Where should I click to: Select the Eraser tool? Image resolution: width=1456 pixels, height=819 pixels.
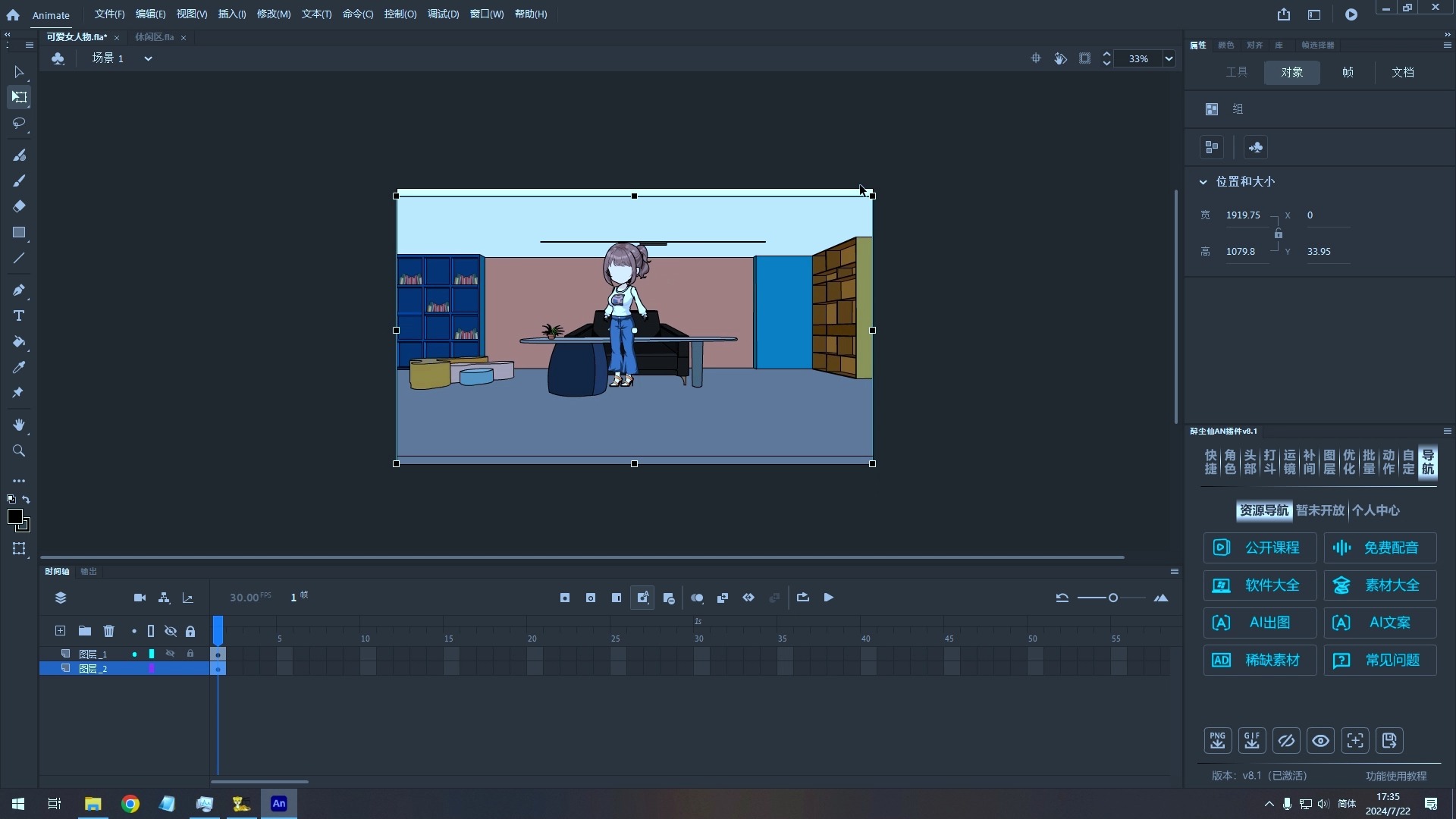point(19,206)
